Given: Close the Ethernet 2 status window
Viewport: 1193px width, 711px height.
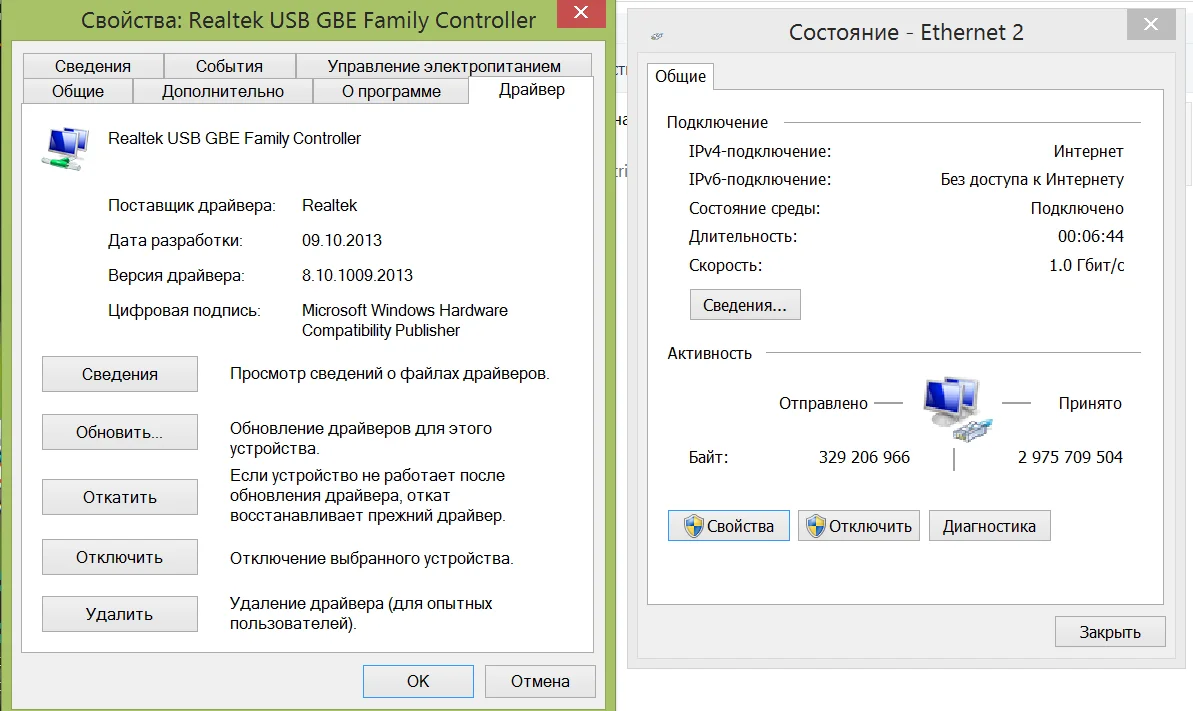Looking at the screenshot, I should (1151, 24).
